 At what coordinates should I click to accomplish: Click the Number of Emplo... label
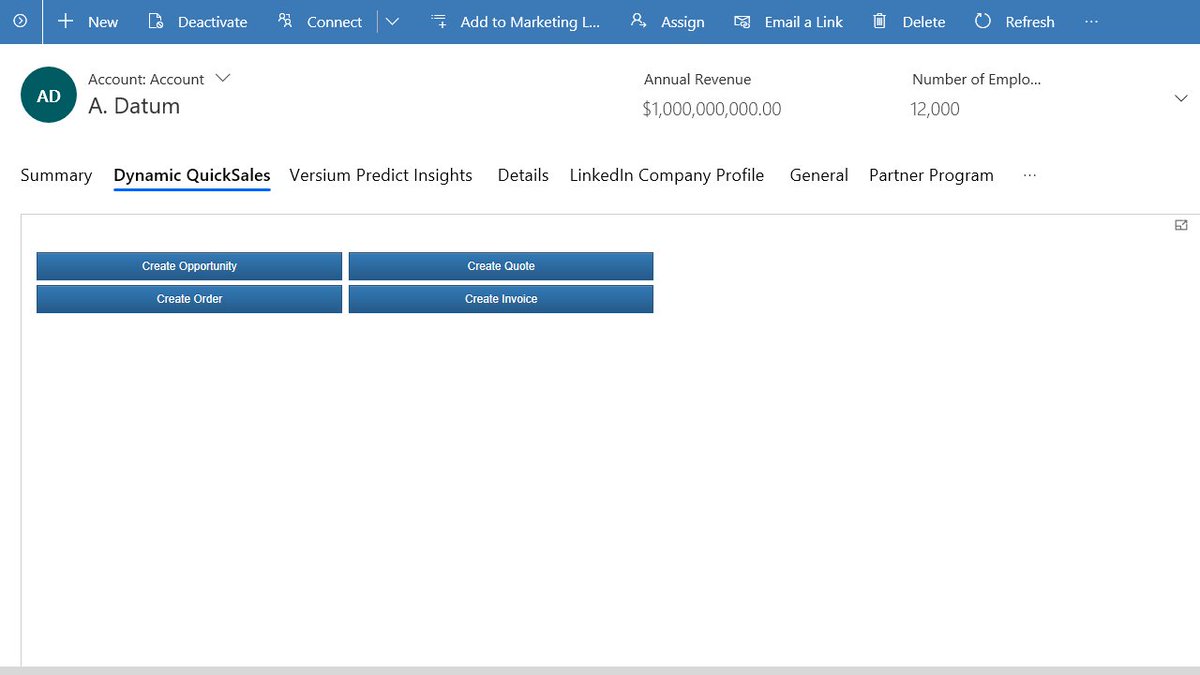pos(976,79)
